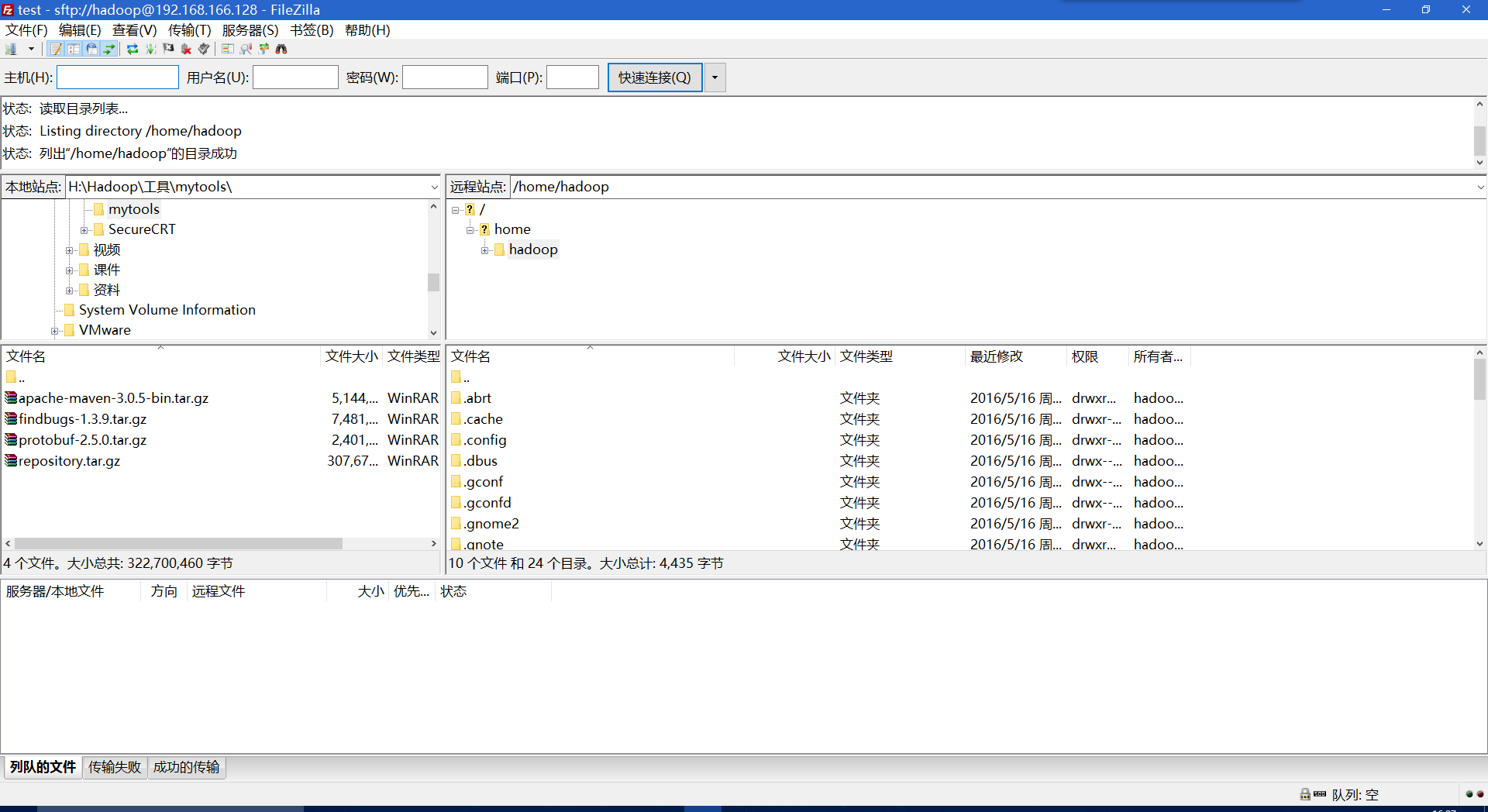
Task: Open the Site Manager icon
Action: pos(12,49)
